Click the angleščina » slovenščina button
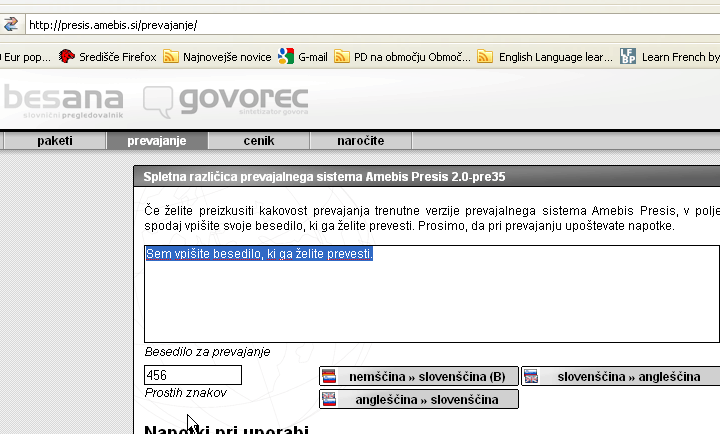 pos(419,399)
